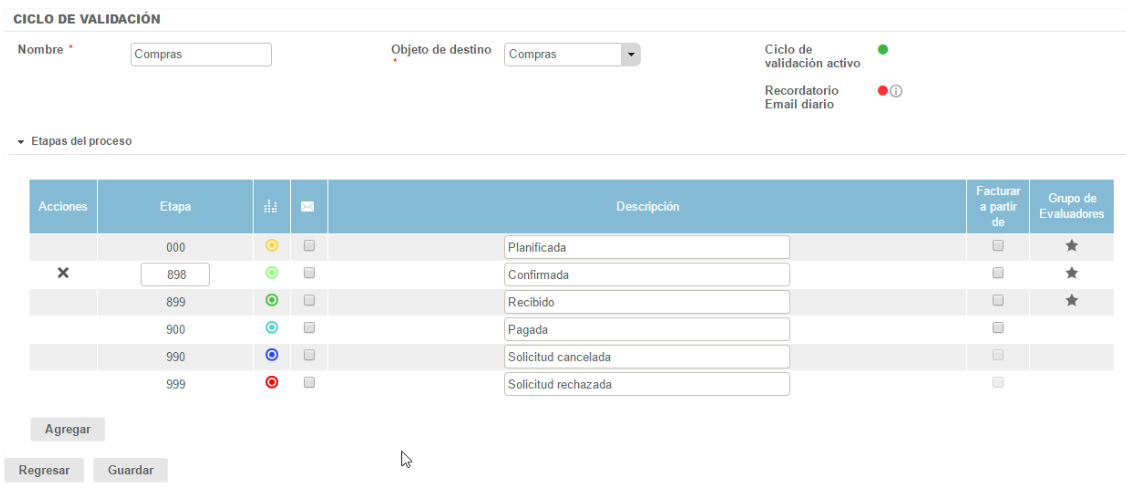Screen dimensions: 1126x493
Task: Enable email checkbox for the Planificada stage
Action: click(309, 246)
